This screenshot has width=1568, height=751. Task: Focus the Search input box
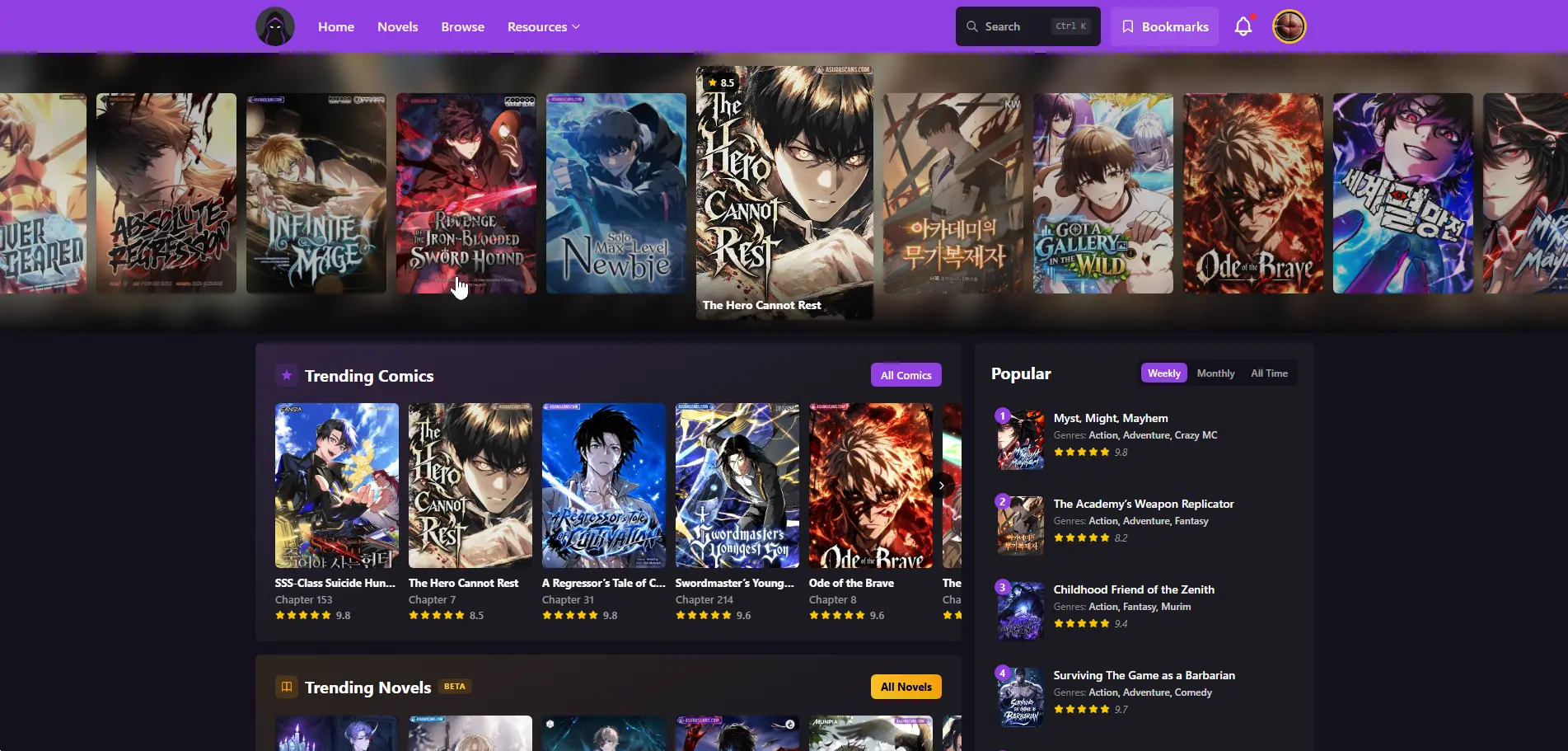click(x=1027, y=26)
